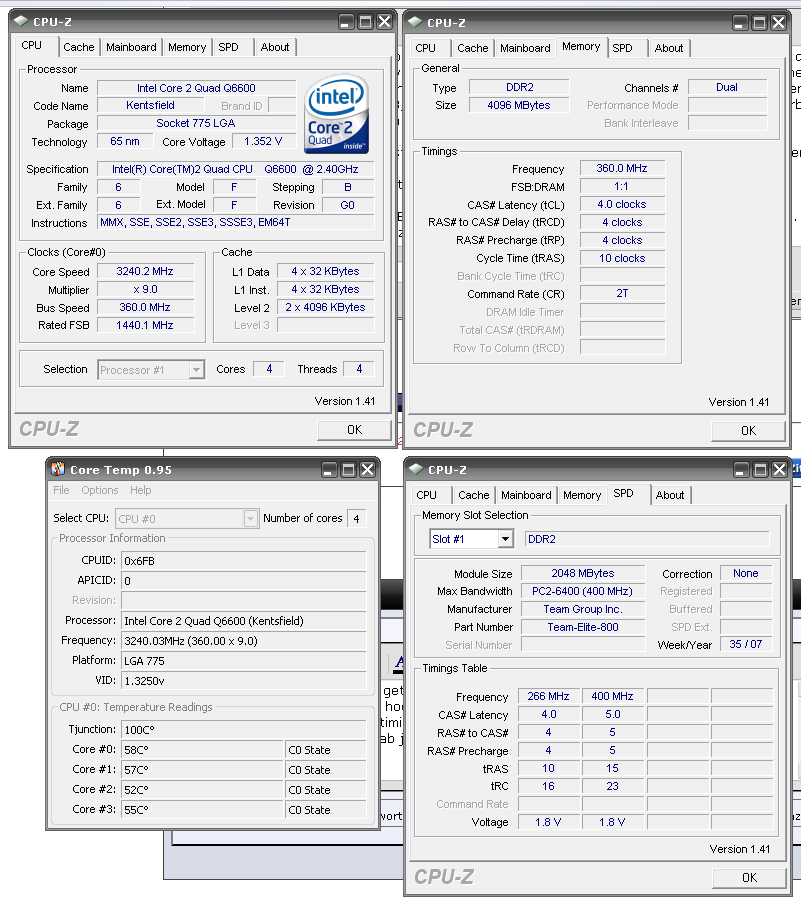Click the Manufacturer value Team Group Inc.
The width and height of the screenshot is (801, 905).
[x=583, y=609]
